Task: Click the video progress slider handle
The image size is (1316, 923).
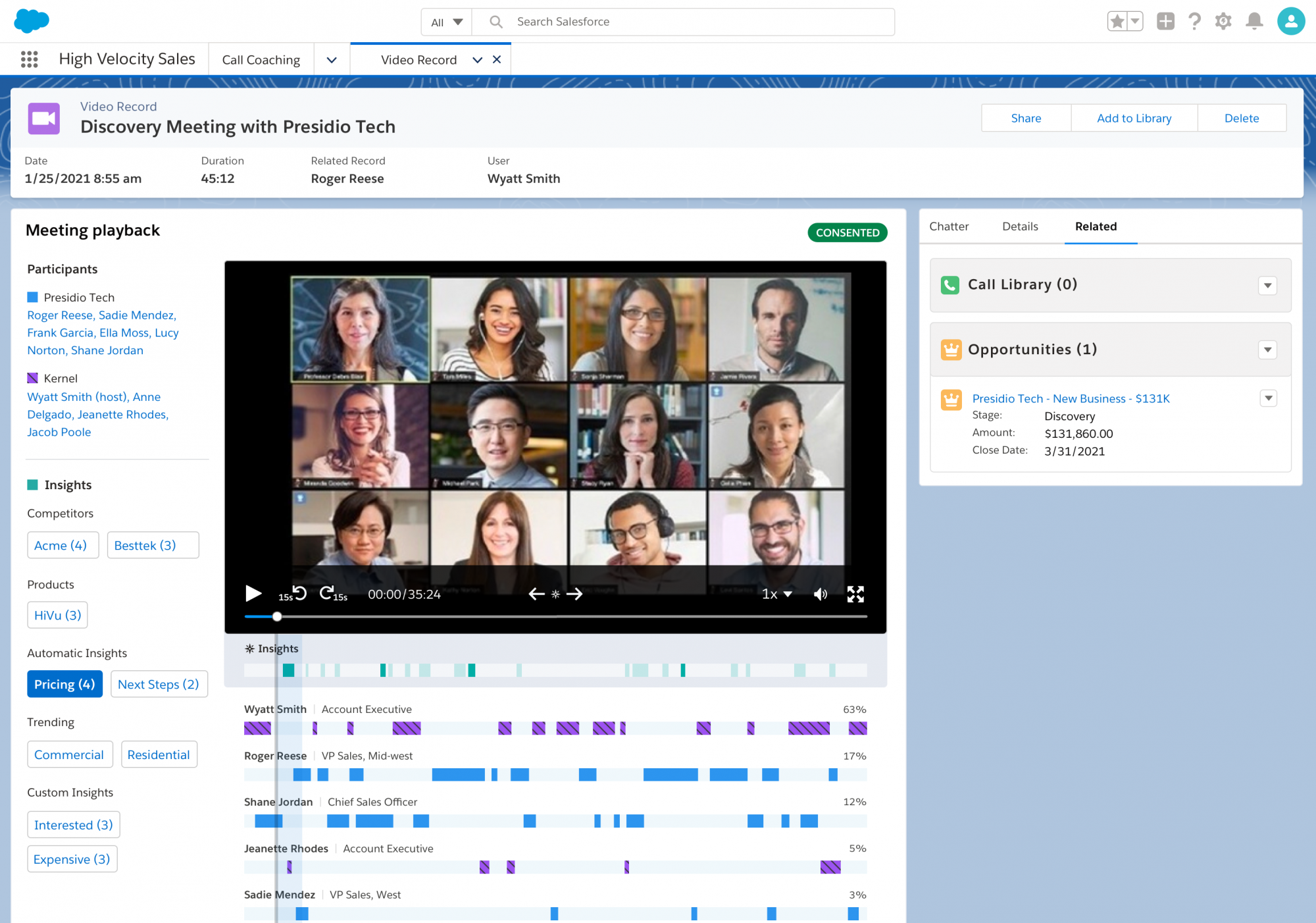Action: point(277,617)
